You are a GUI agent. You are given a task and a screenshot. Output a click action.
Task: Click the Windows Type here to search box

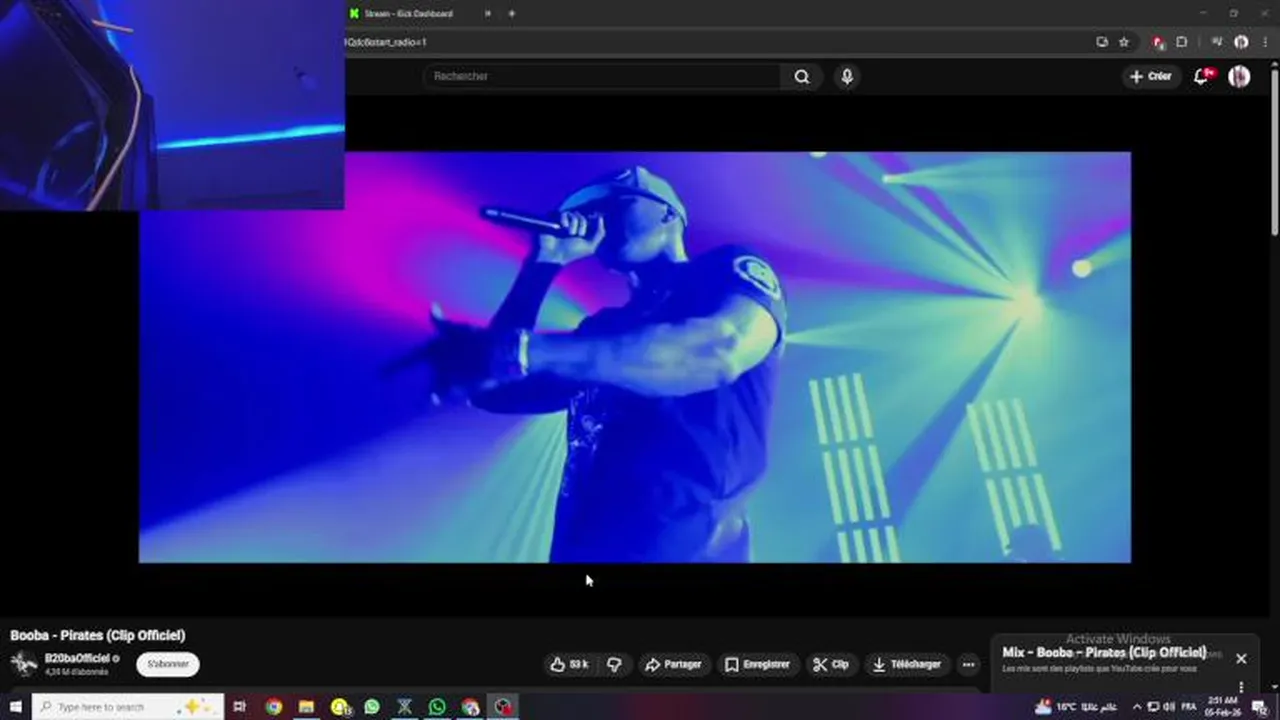click(x=128, y=707)
